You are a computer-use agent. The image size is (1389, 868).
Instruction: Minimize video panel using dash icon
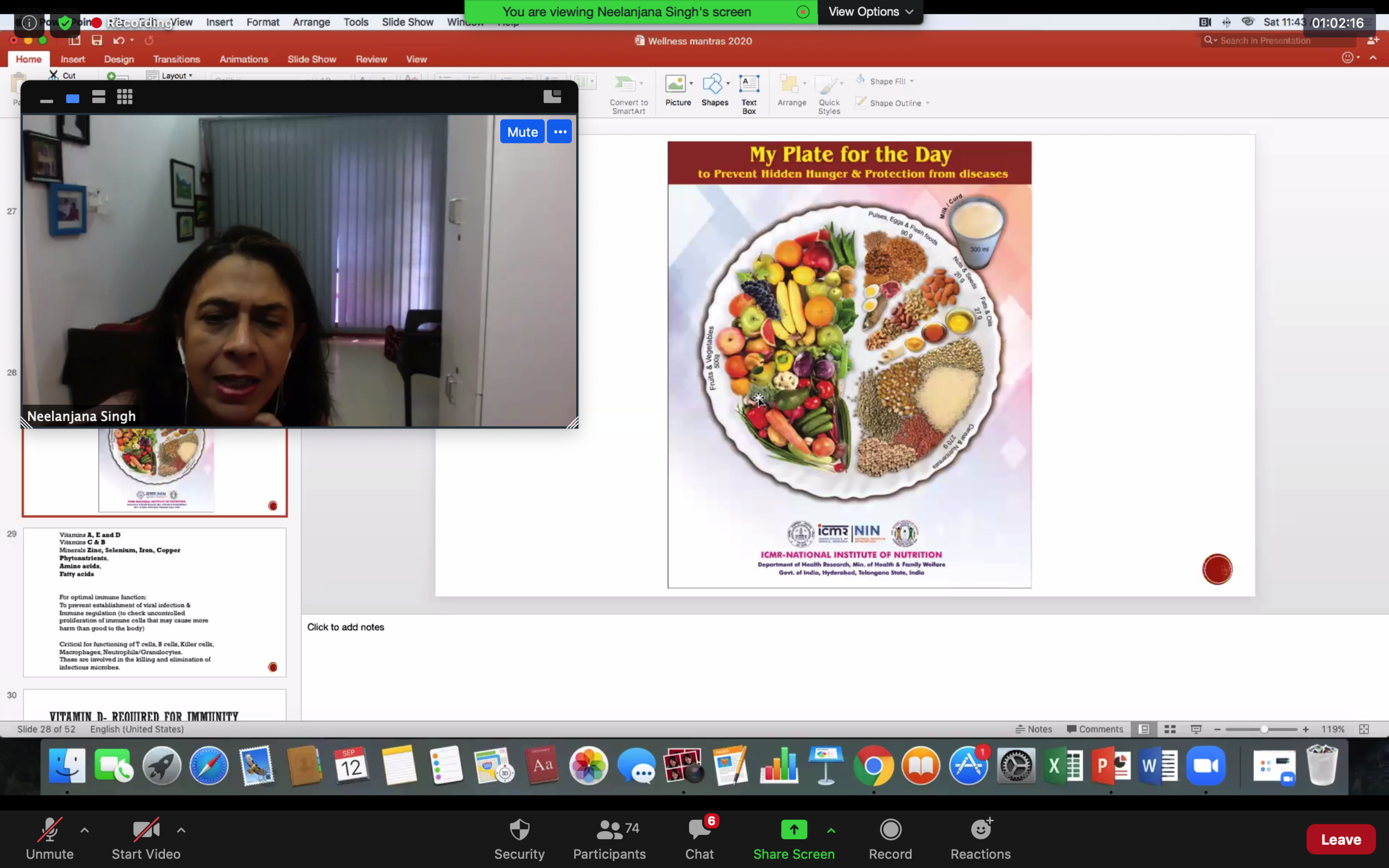click(47, 100)
